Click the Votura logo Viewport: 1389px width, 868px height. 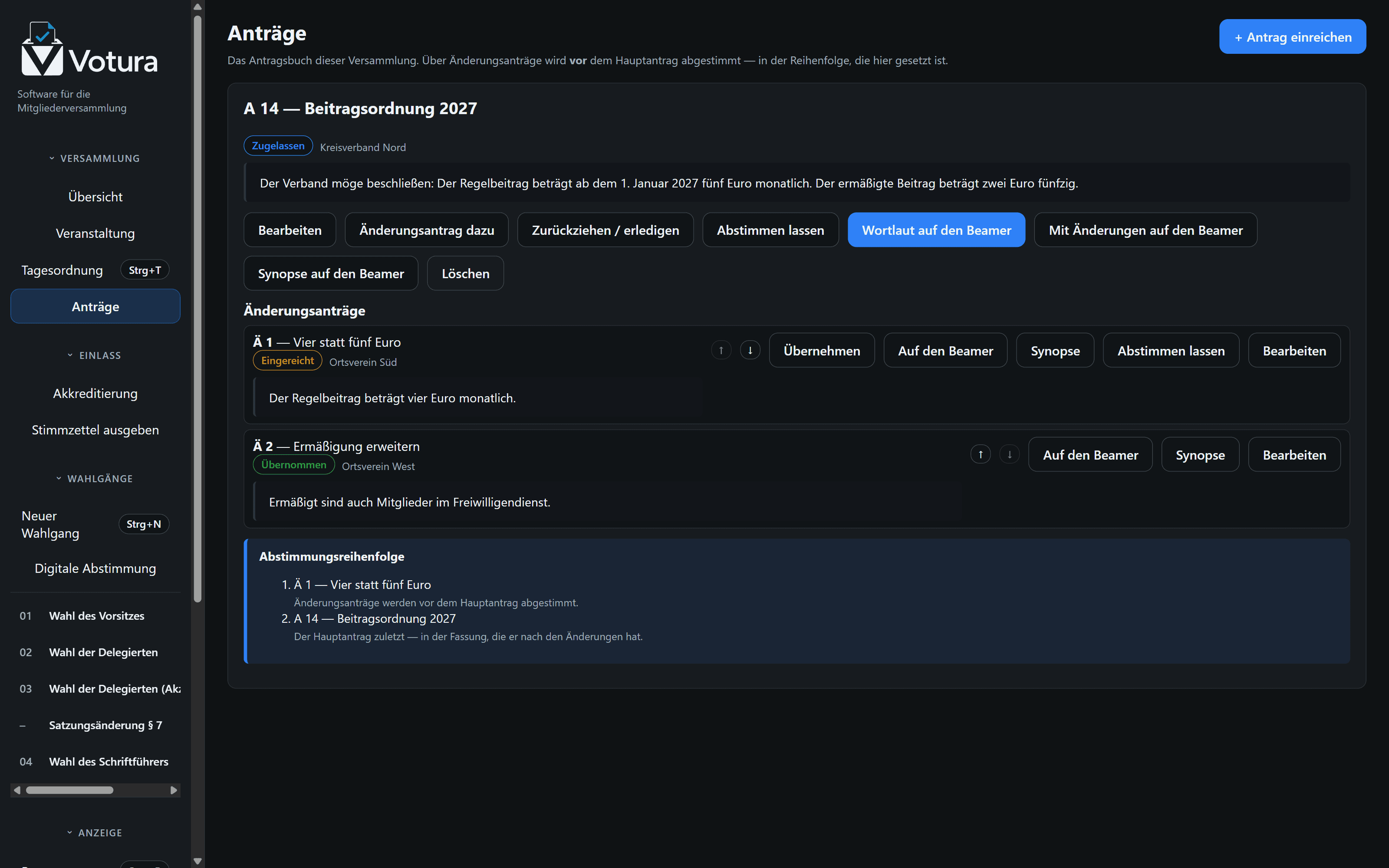coord(89,49)
